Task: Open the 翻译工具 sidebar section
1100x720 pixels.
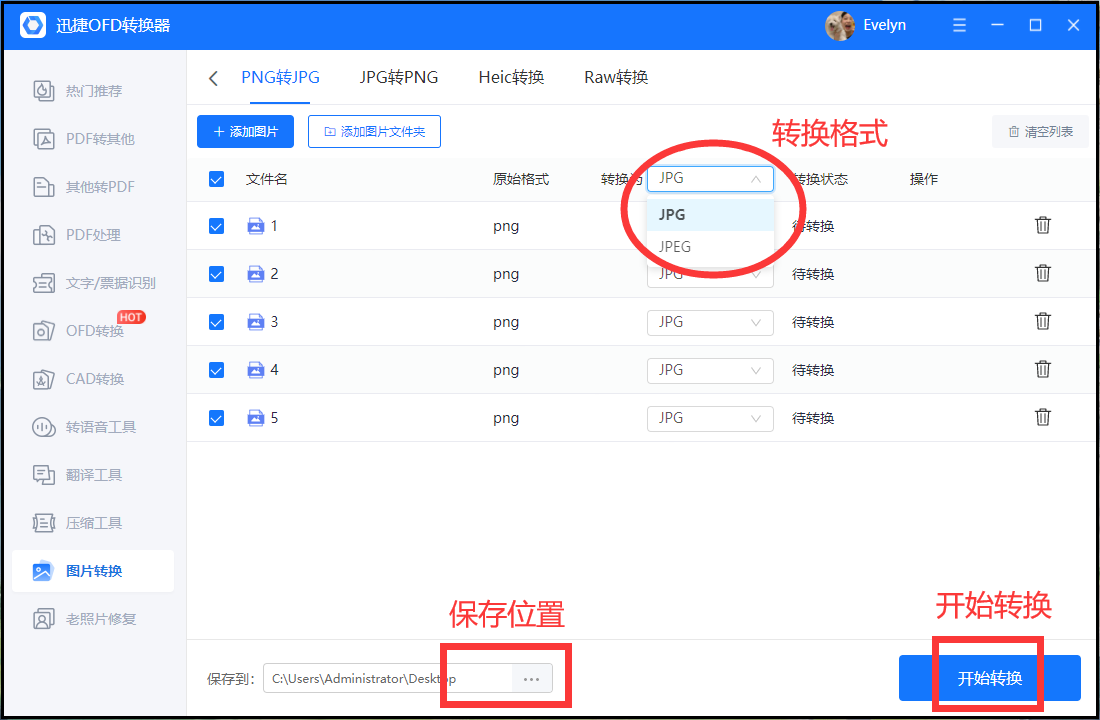Action: [93, 475]
